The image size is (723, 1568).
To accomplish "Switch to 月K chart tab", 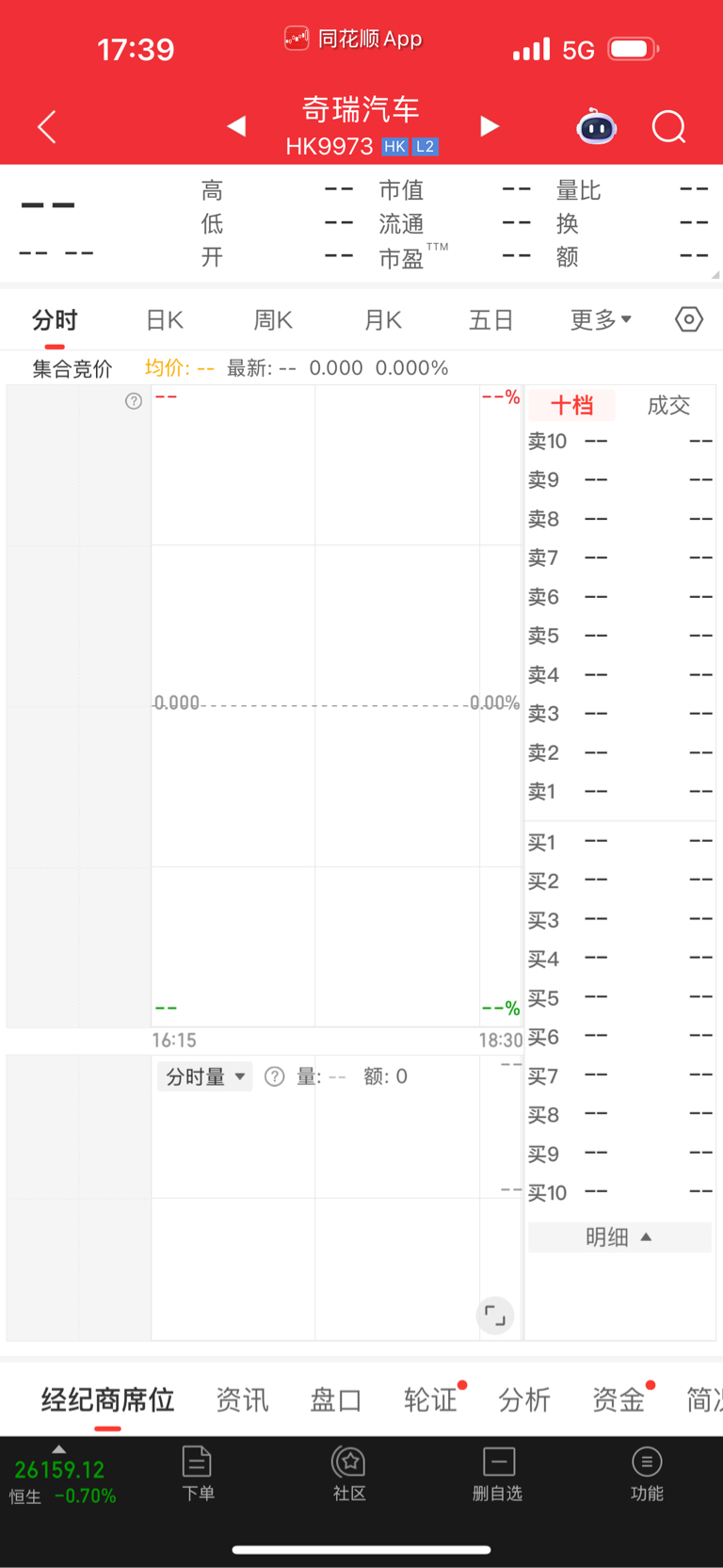I will tap(383, 320).
